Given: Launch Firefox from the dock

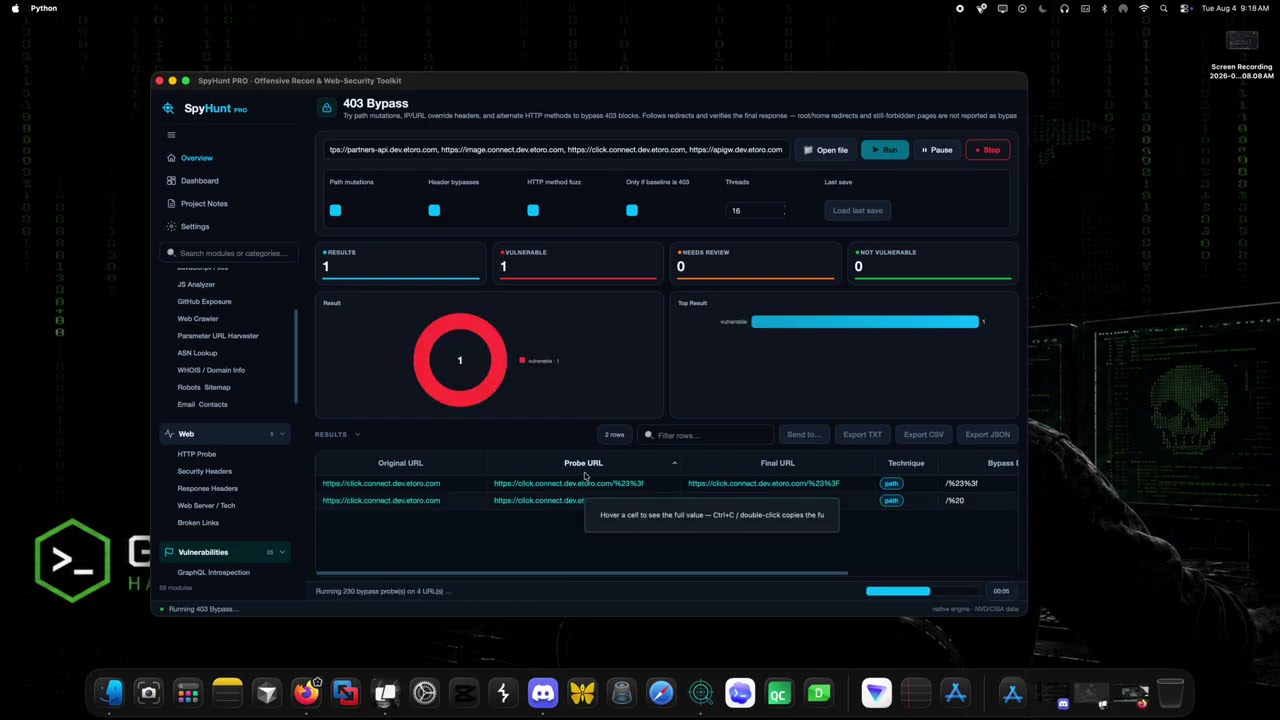Looking at the screenshot, I should (x=306, y=693).
